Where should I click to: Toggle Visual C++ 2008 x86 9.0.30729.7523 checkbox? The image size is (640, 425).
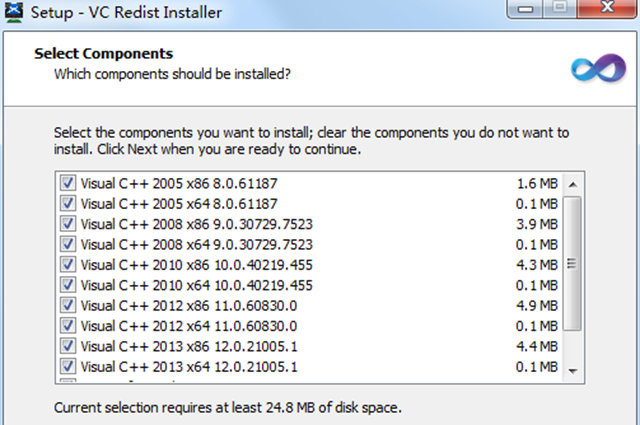(x=68, y=224)
